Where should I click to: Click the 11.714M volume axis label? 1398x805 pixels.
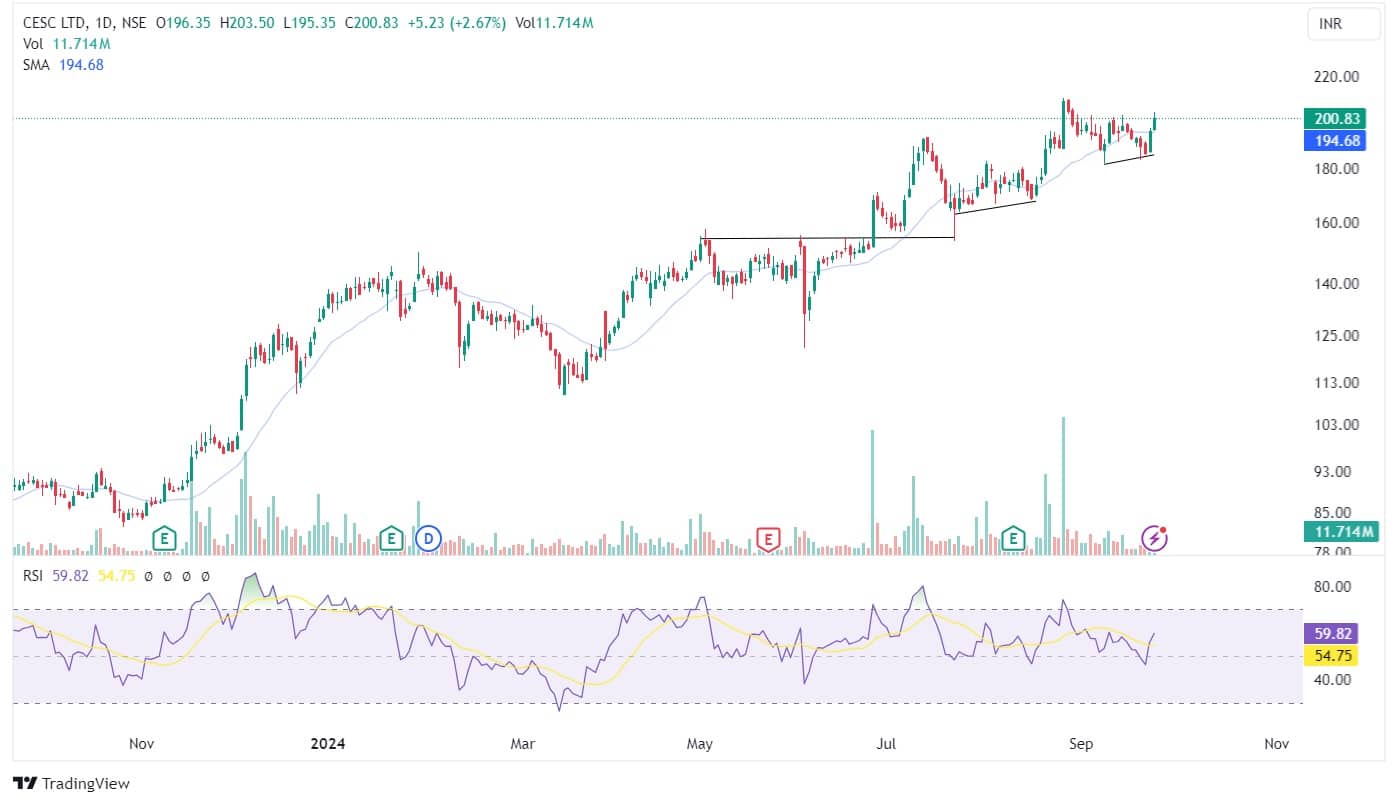click(x=1342, y=531)
